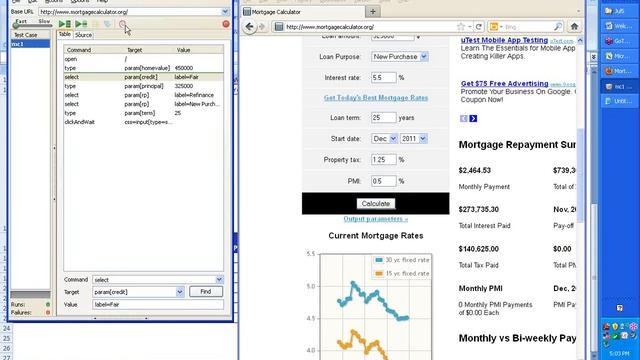Viewport: 640px width, 360px height.
Task: Open Get $75 Free Advertising link
Action: [x=504, y=83]
